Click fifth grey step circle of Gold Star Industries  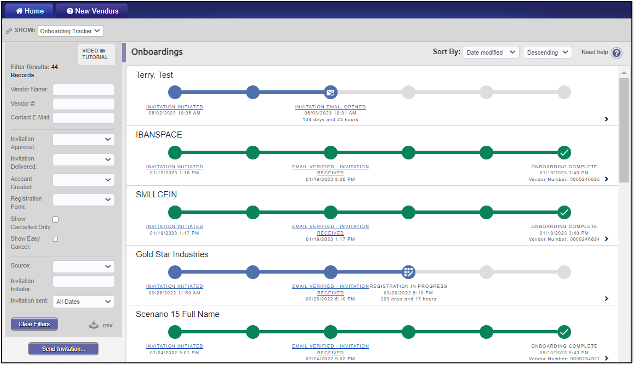pyautogui.click(x=486, y=272)
